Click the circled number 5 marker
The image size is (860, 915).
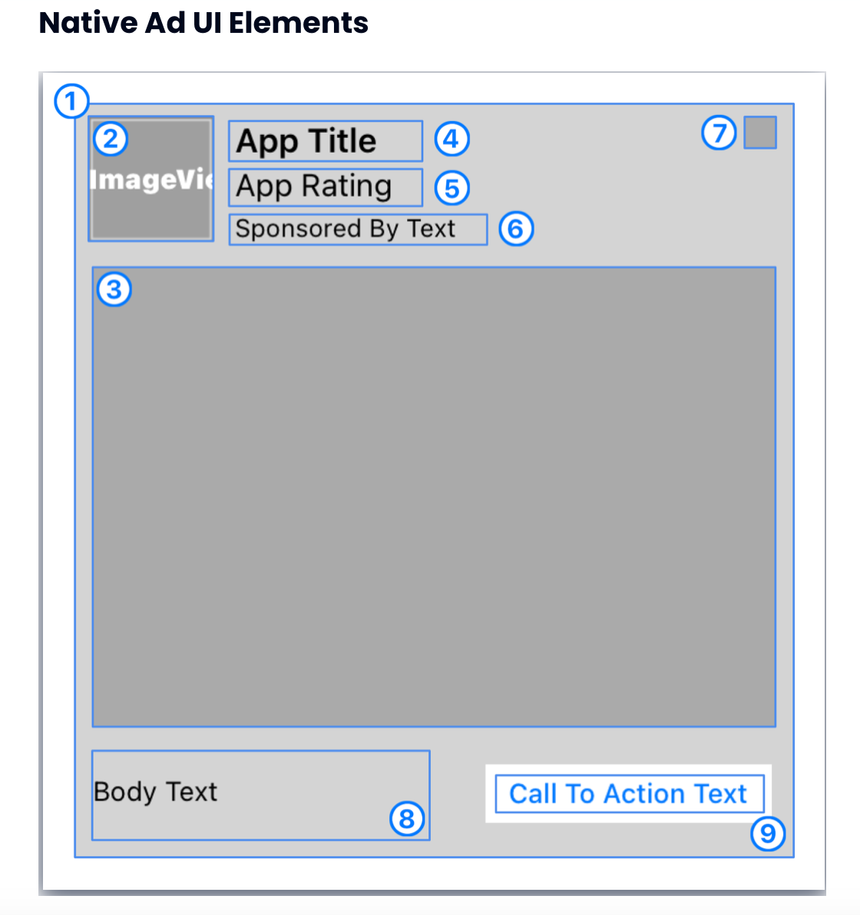(x=452, y=188)
